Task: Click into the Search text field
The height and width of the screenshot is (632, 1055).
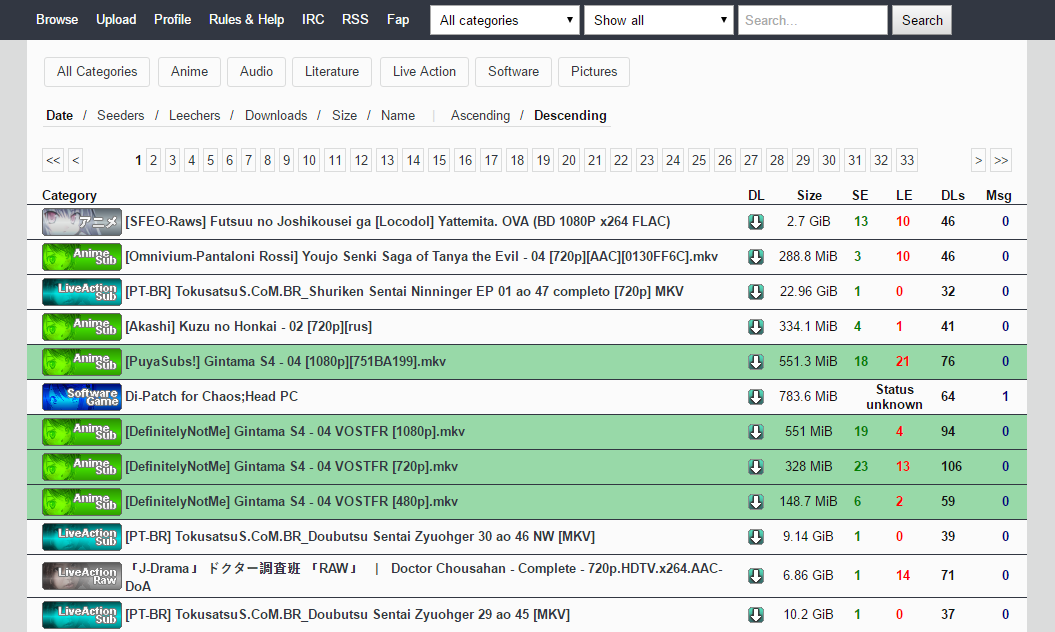Action: click(812, 20)
